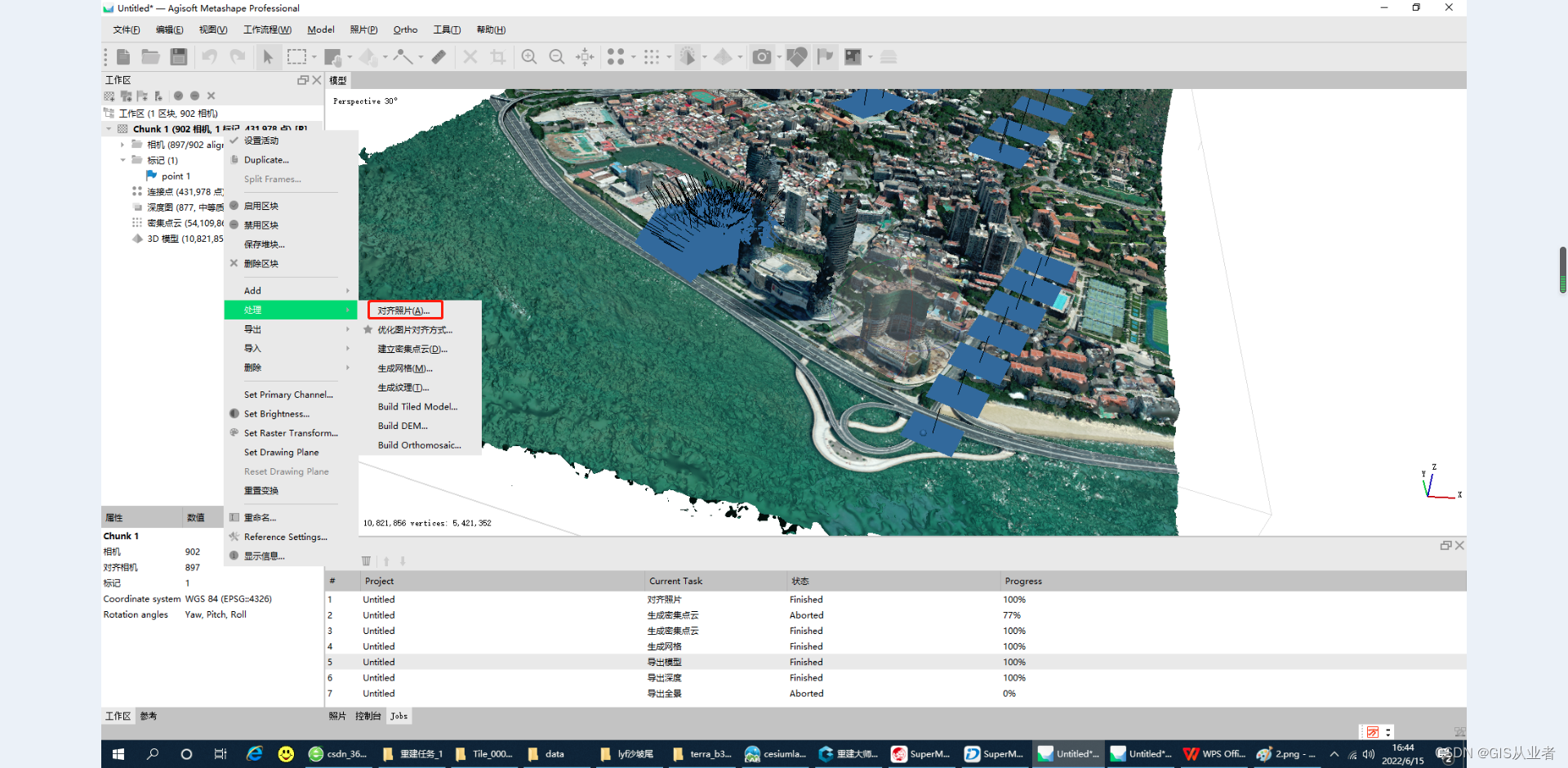1568x768 pixels.
Task: Zoom in on the model view
Action: [x=528, y=56]
